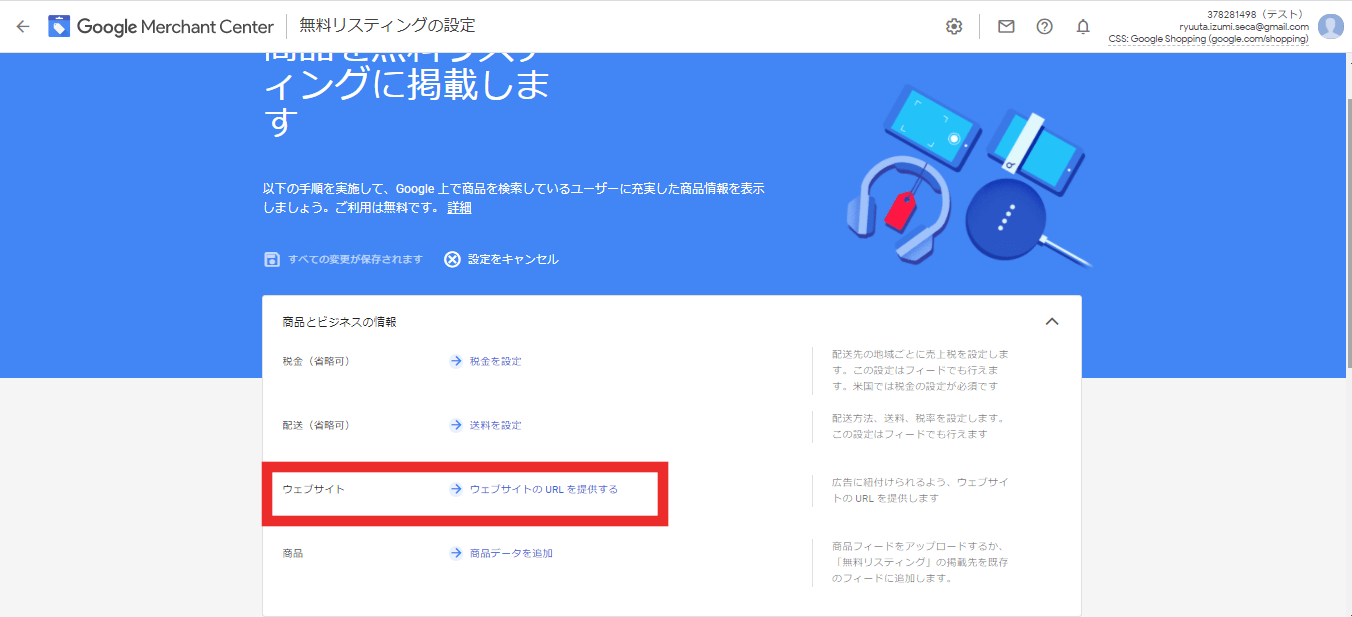Click the 配送（省略可） row label
Image resolution: width=1352 pixels, height=617 pixels.
316,425
